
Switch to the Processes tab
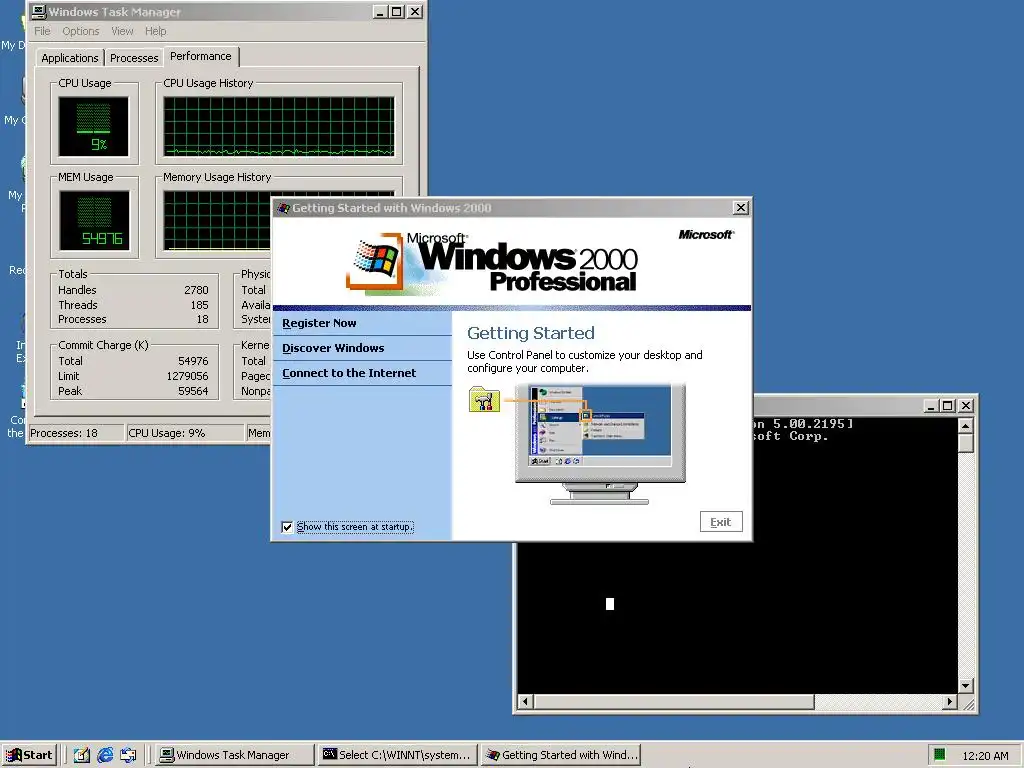pos(134,58)
